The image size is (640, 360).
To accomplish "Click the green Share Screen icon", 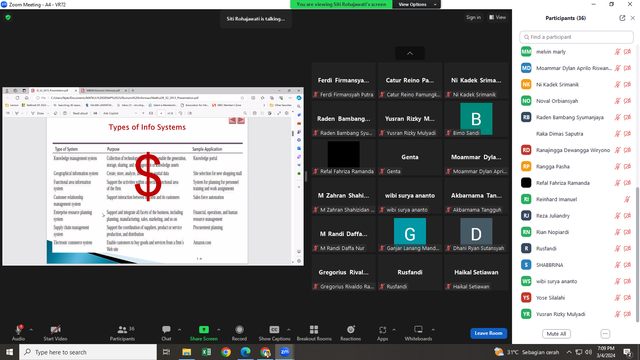I will [204, 329].
